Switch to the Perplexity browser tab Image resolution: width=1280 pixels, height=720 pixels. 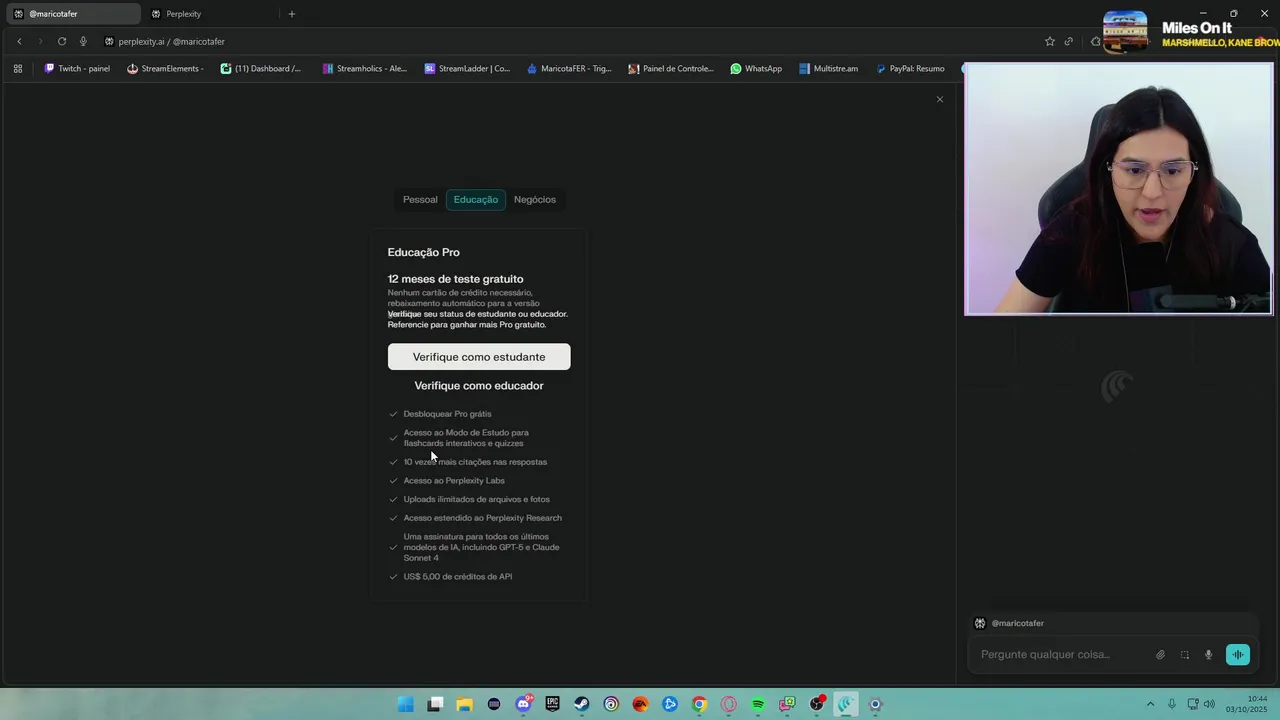[210, 14]
